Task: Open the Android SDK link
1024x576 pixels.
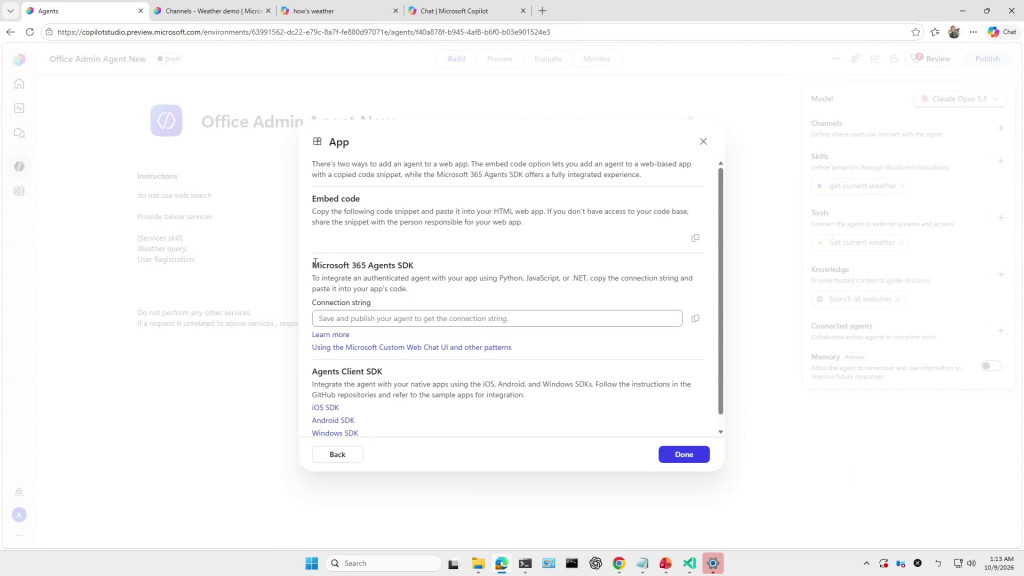Action: pos(333,421)
